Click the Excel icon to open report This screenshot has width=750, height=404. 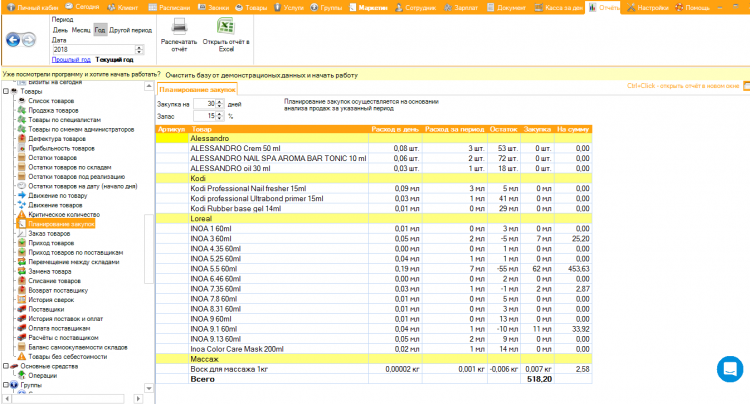pyautogui.click(x=226, y=26)
